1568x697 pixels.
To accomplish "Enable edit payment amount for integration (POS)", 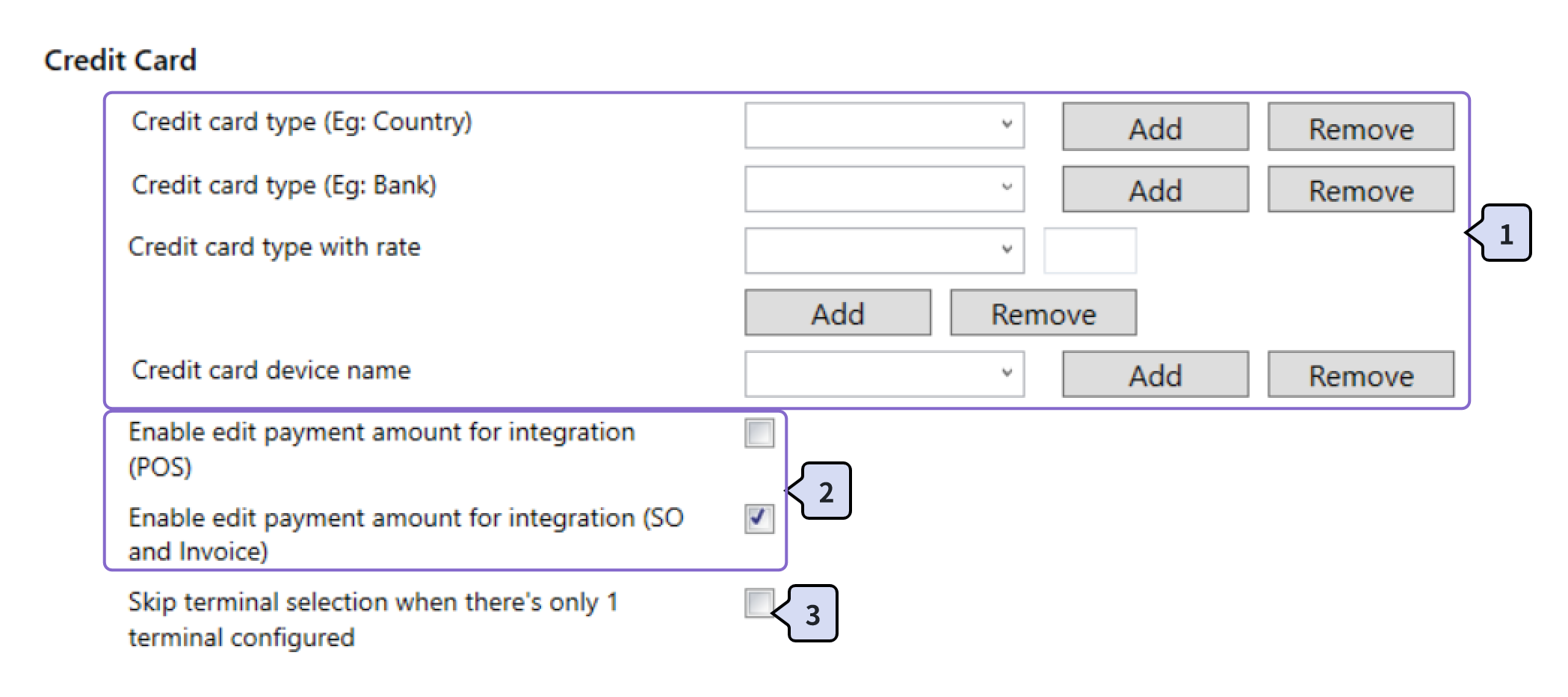I will point(759,433).
